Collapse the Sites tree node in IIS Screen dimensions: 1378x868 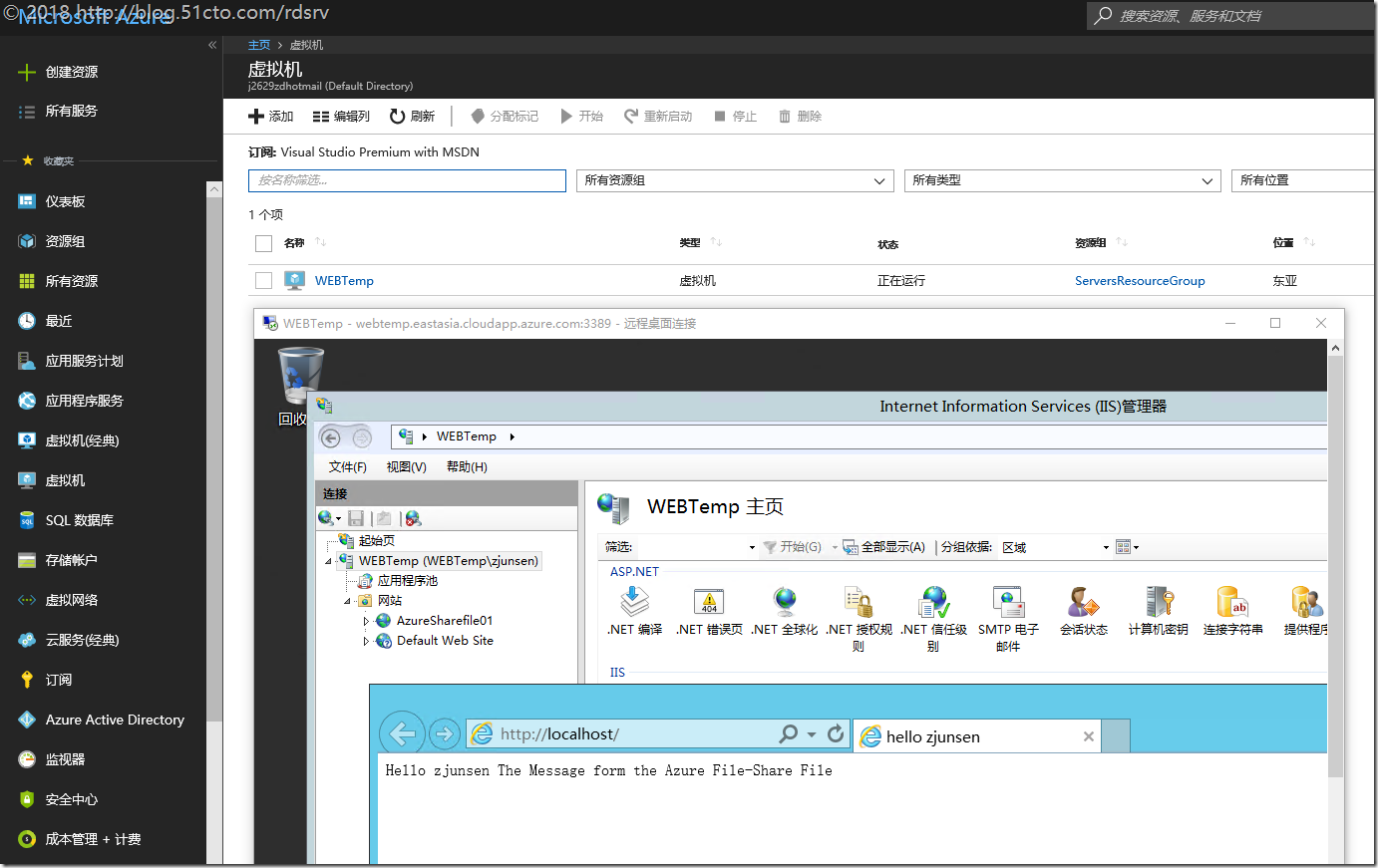click(x=348, y=601)
